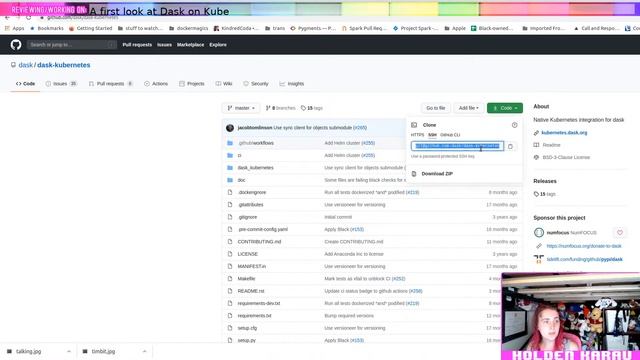This screenshot has width=640, height=360.
Task: Open the .gitattributes file
Action: coord(251,205)
